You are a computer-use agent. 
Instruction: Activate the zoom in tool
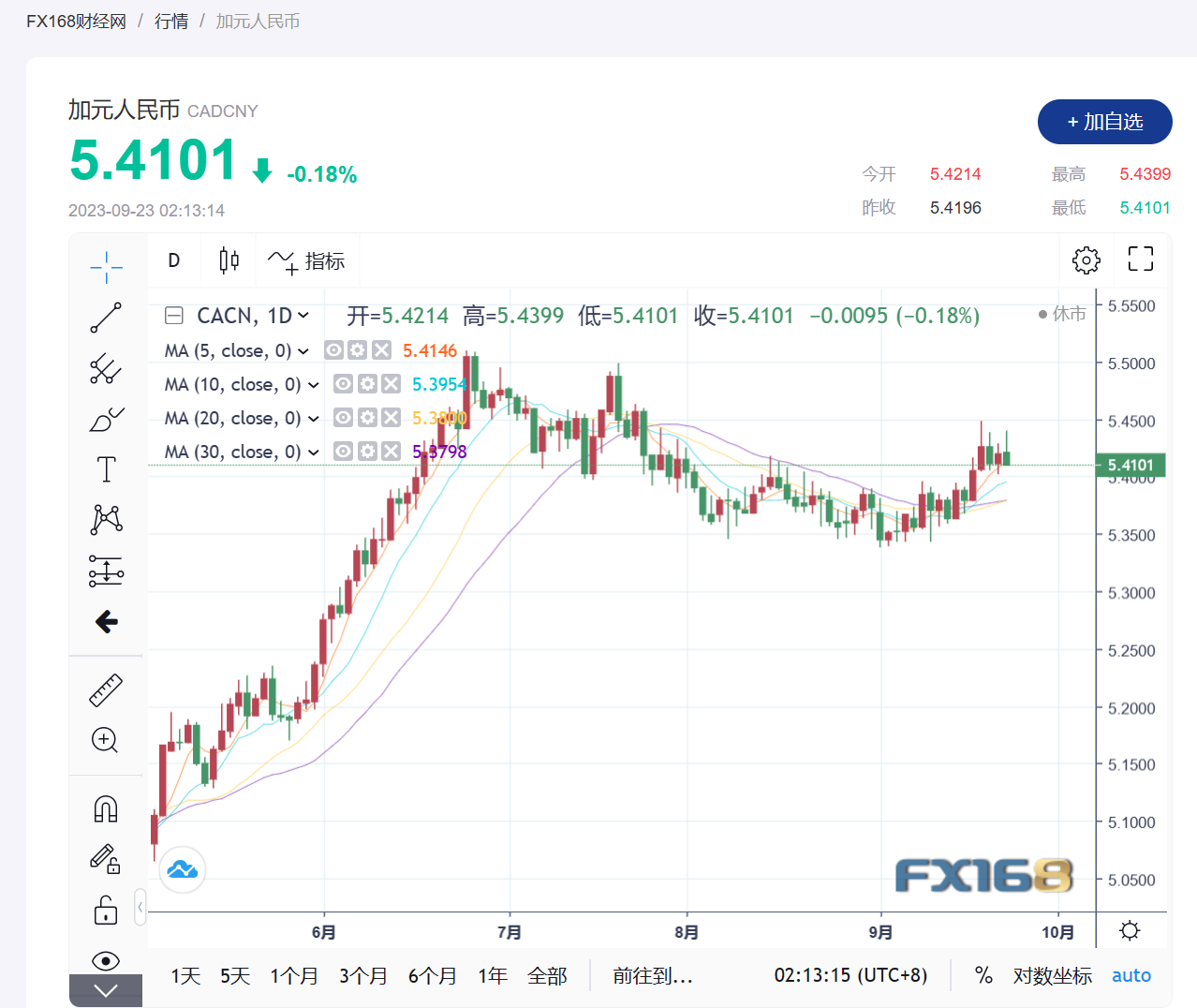coord(105,740)
